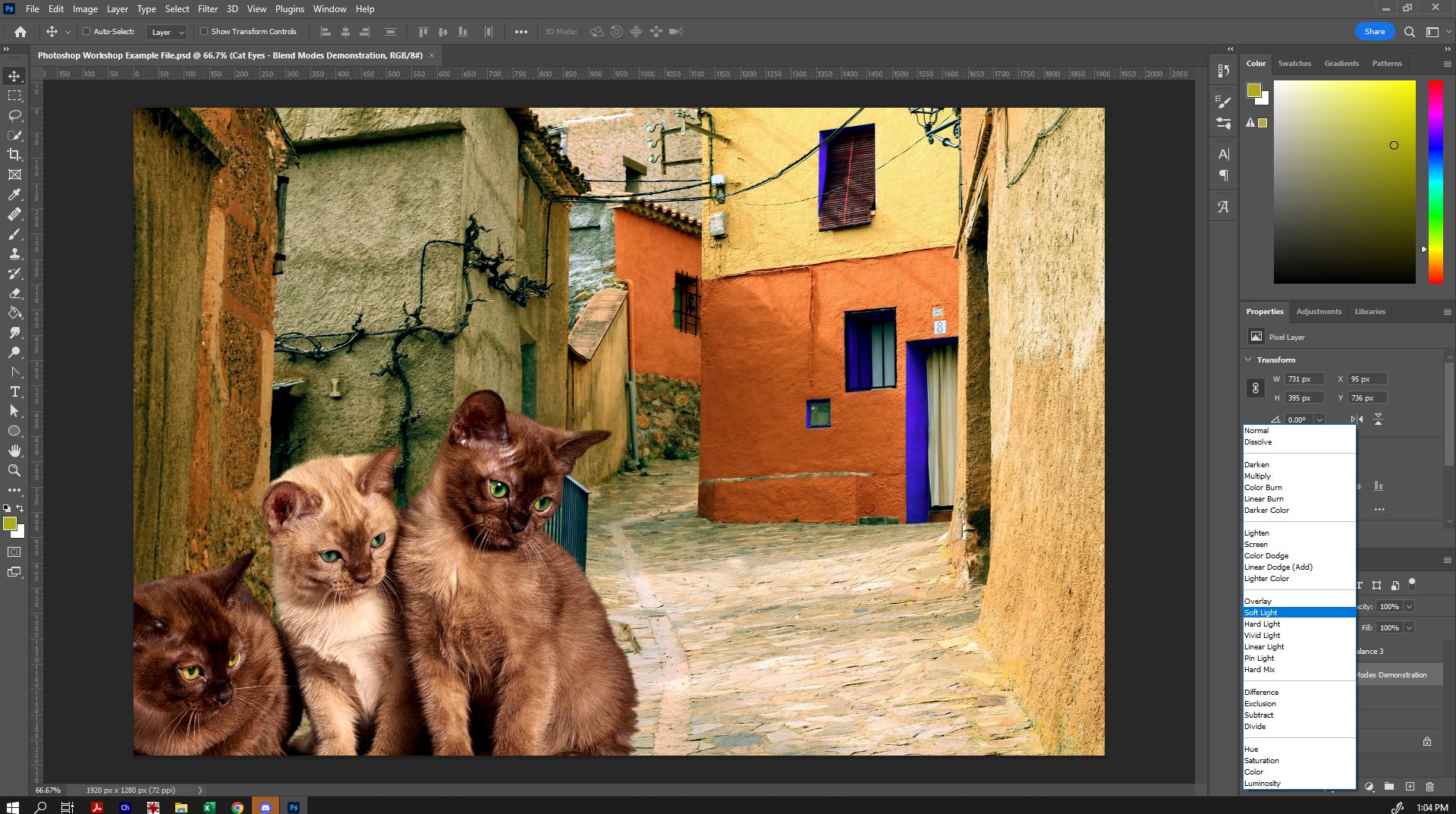1456x814 pixels.
Task: Select the Paint Bucket tool
Action: pos(14,313)
